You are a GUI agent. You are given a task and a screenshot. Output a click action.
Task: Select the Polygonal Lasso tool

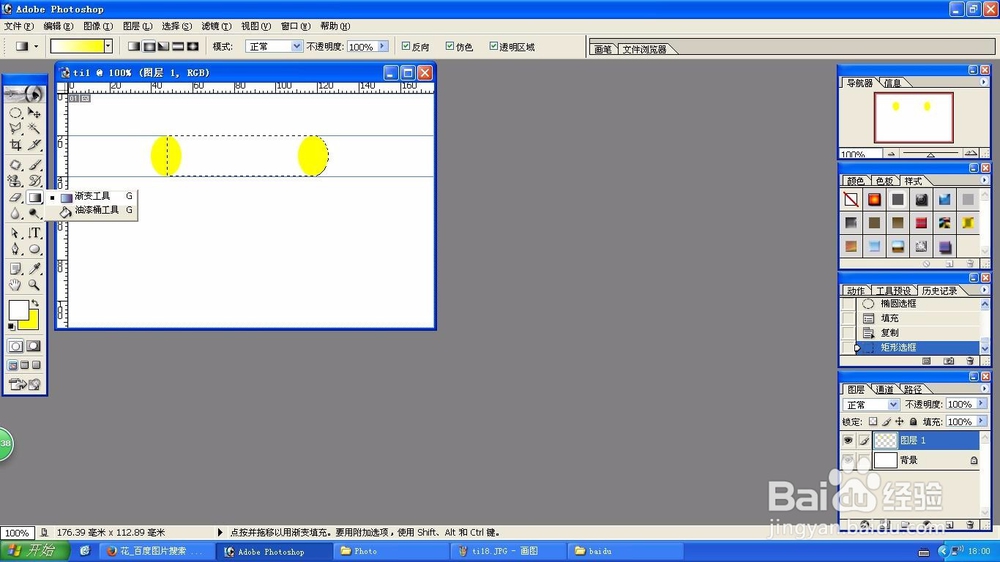pyautogui.click(x=15, y=129)
